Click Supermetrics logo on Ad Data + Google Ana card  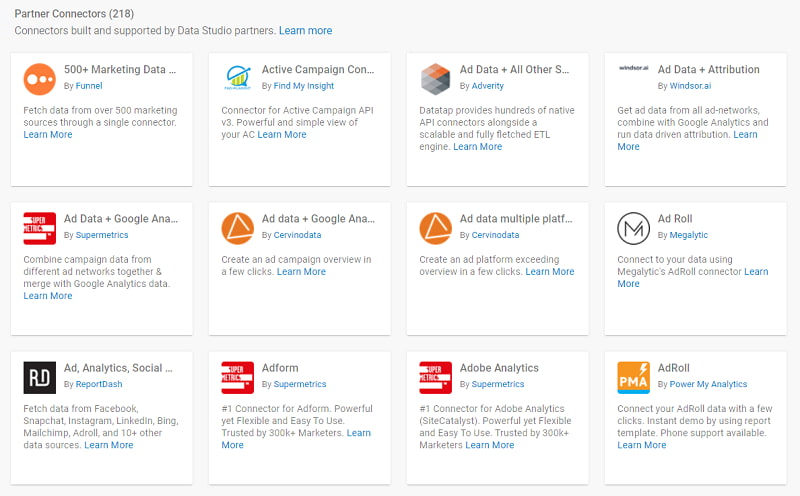(39, 228)
